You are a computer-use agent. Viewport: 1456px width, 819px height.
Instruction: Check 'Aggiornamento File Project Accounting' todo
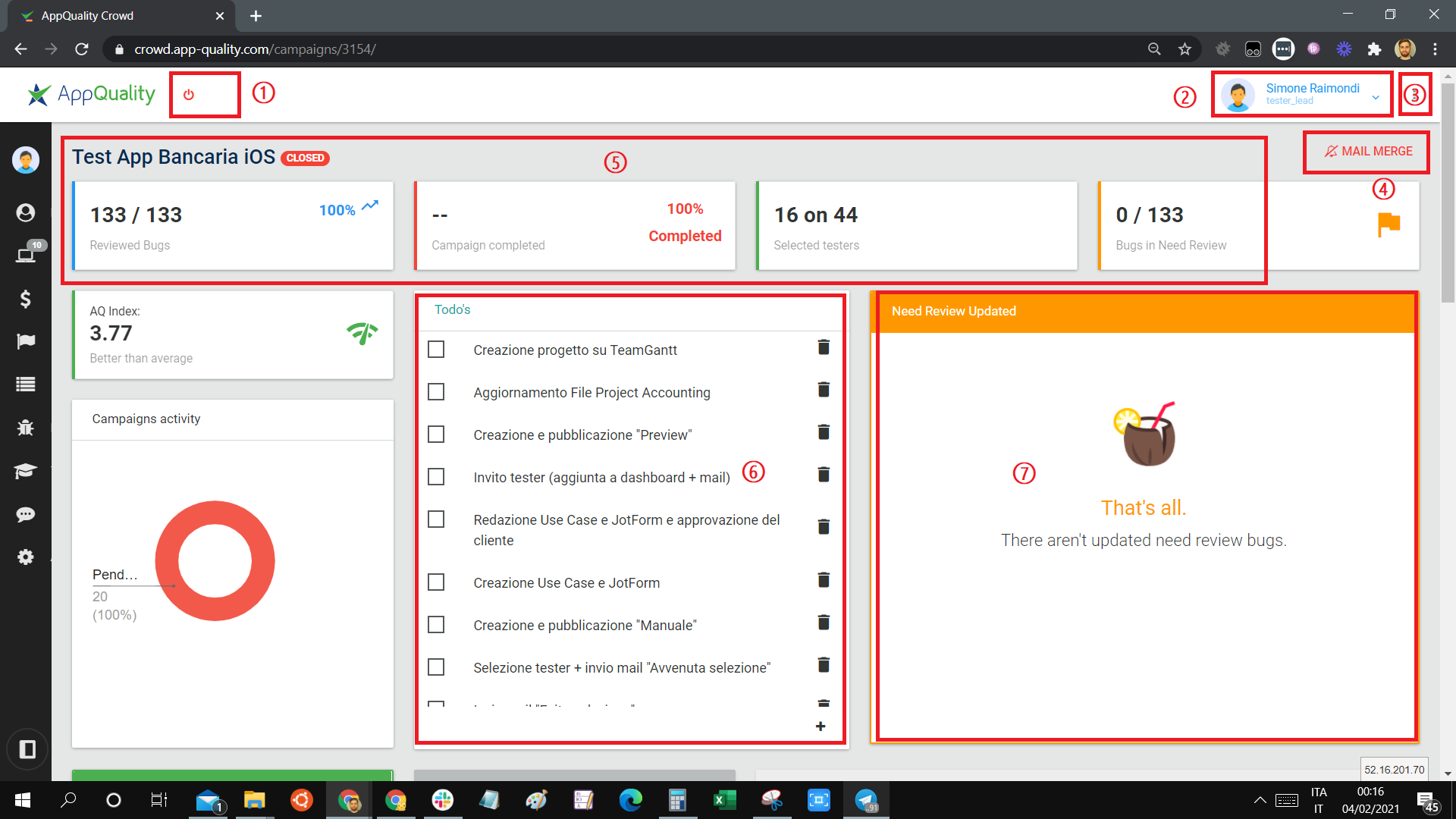click(x=436, y=392)
